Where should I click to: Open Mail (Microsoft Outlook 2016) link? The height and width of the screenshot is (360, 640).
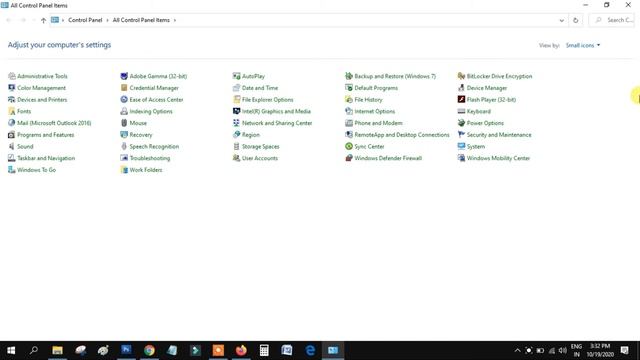54,123
